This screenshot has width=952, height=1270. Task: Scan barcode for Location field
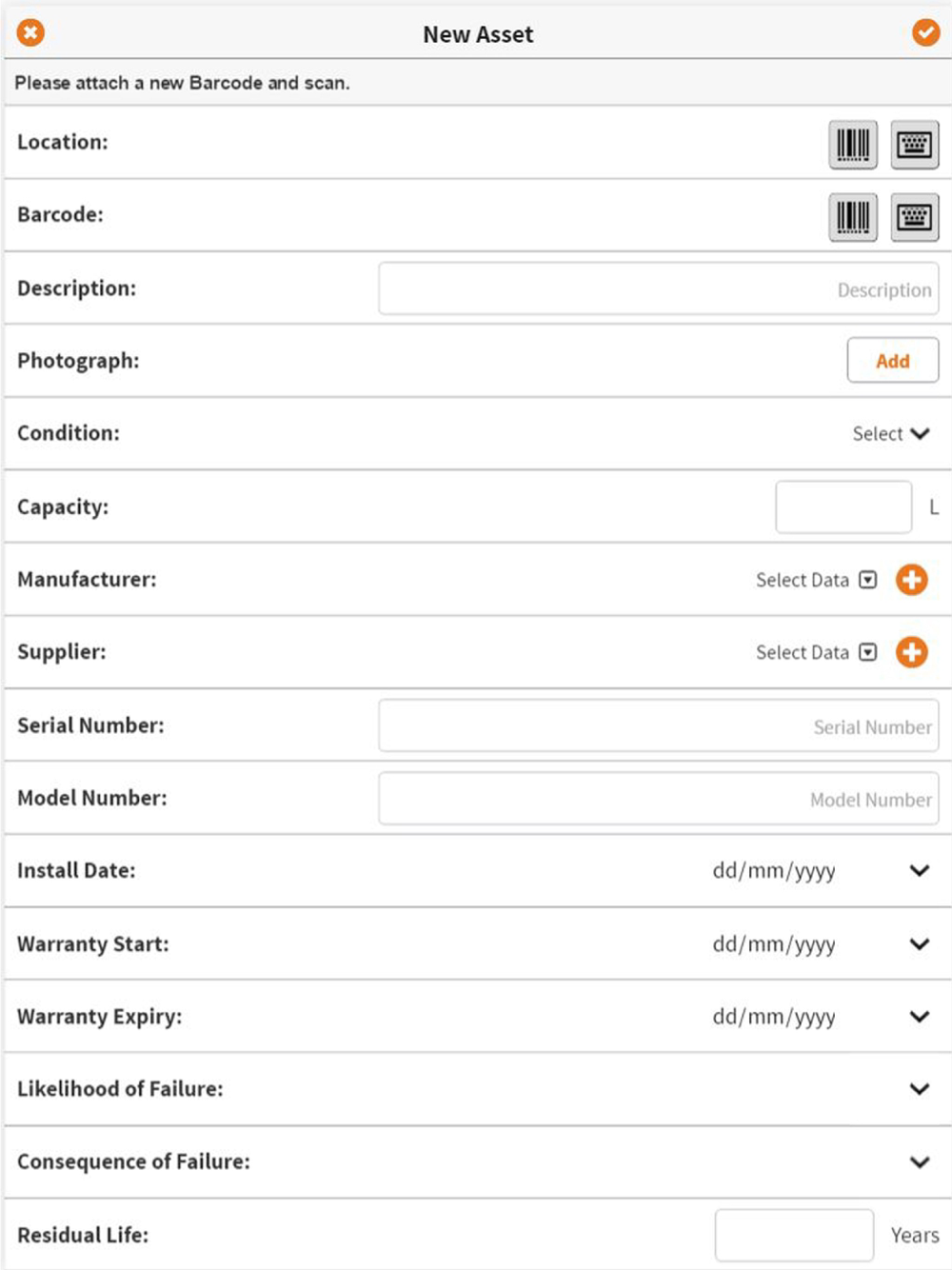pyautogui.click(x=853, y=145)
